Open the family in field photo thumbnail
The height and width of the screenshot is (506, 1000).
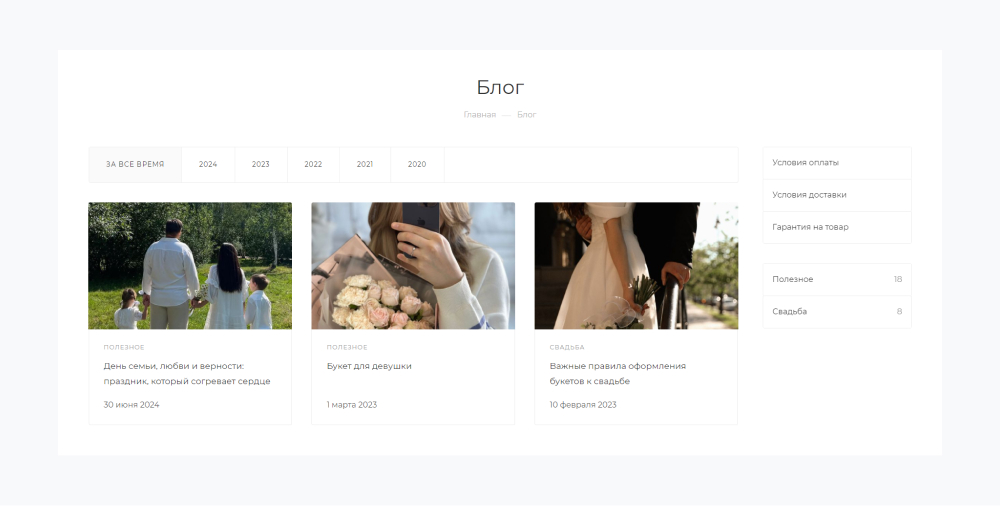(190, 266)
